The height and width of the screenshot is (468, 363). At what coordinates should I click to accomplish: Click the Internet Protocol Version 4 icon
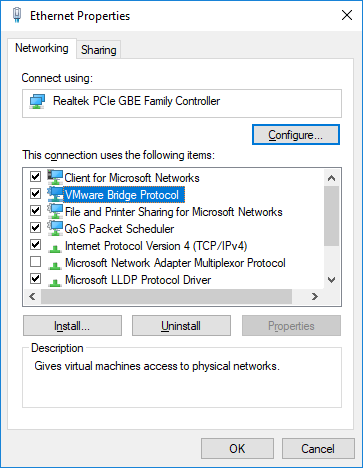pos(55,248)
